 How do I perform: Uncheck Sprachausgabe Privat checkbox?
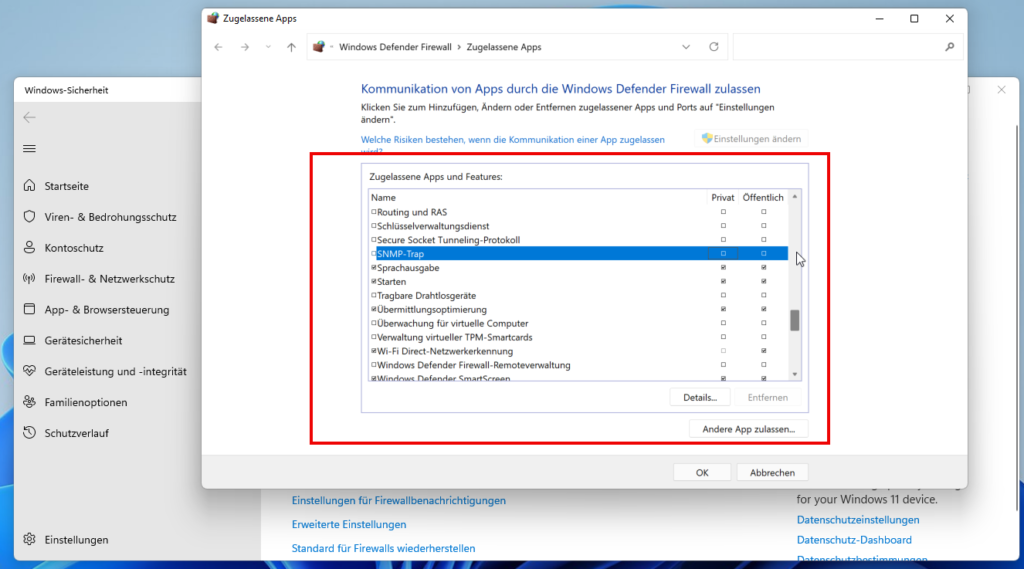[x=723, y=267]
